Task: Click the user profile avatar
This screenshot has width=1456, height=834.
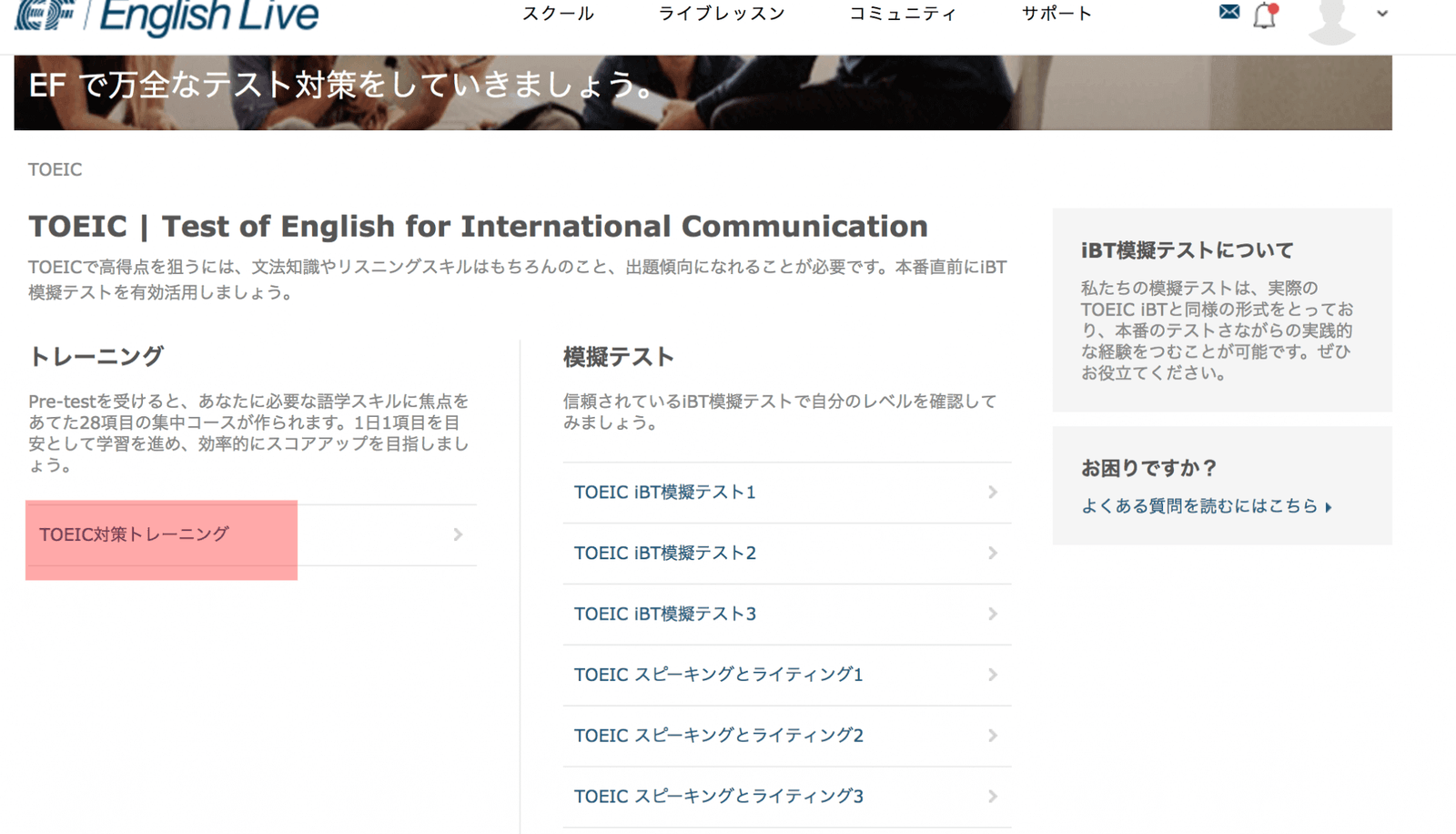Action: click(1331, 20)
